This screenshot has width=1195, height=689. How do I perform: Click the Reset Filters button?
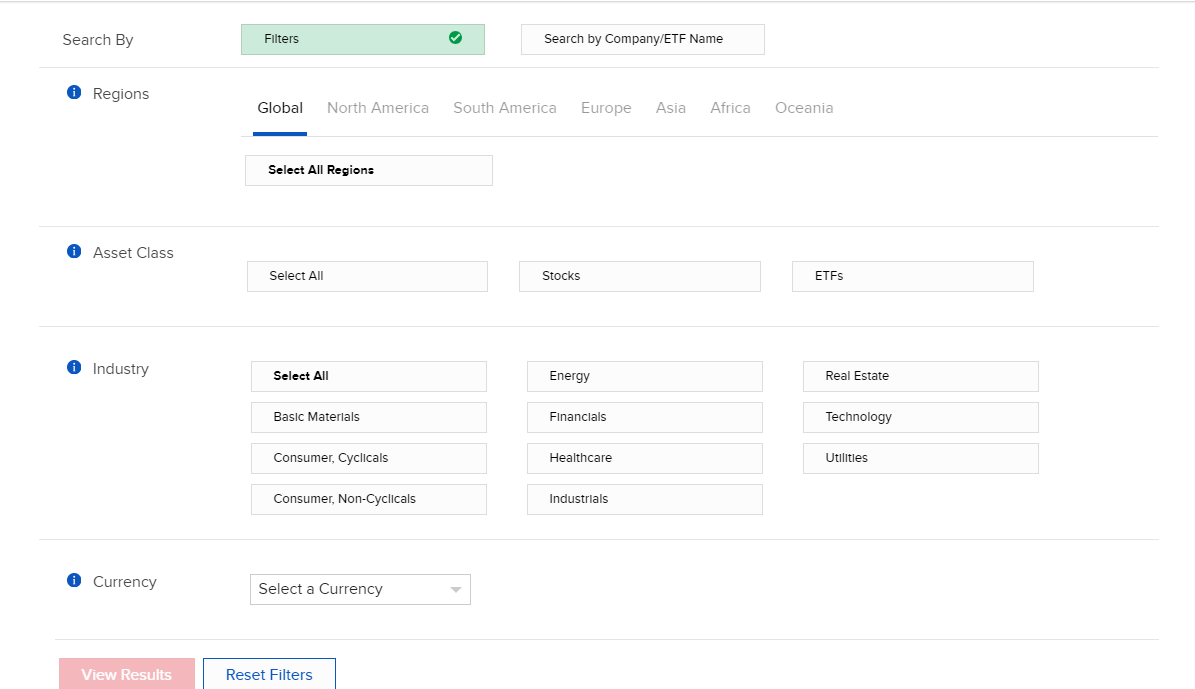(x=269, y=674)
